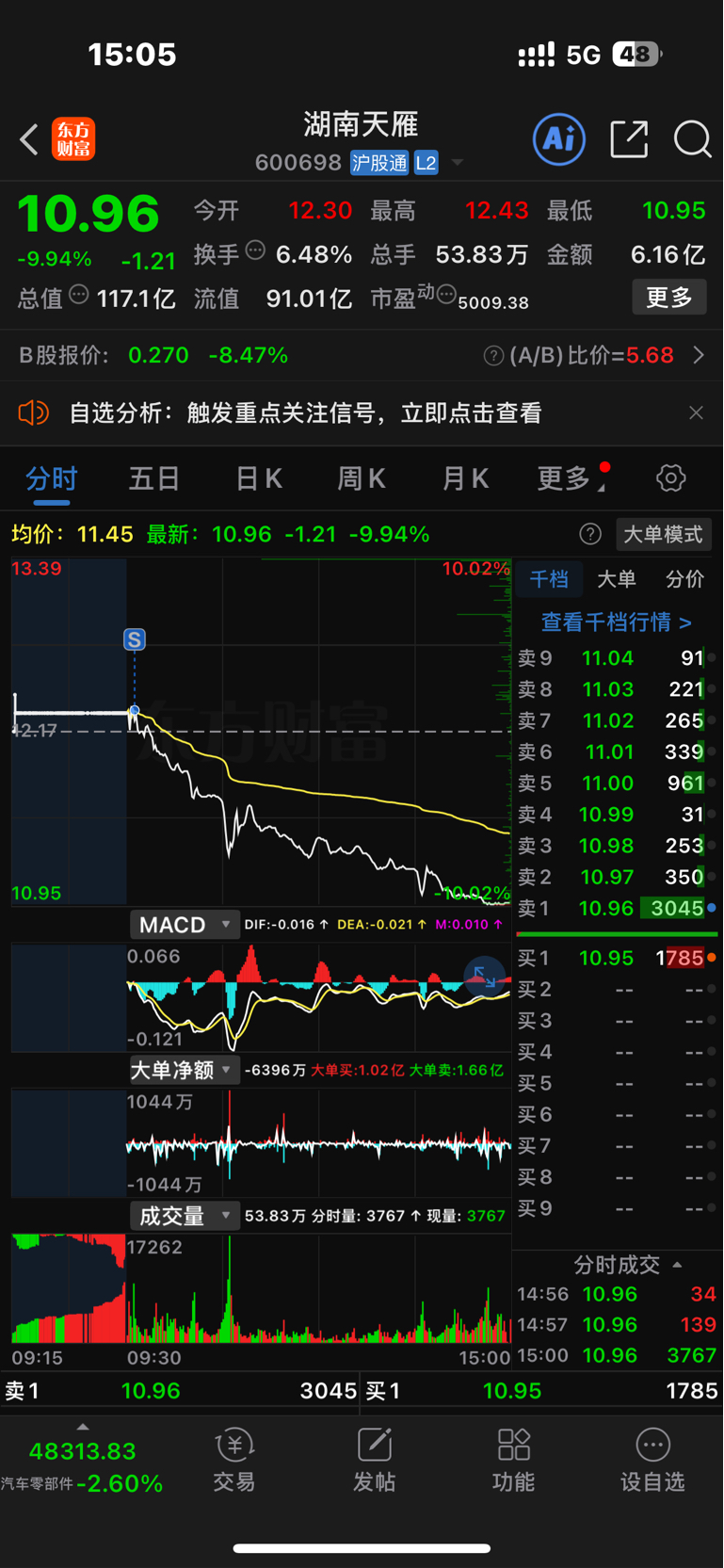This screenshot has height=1568, width=724.
Task: Tap the chart help question mark
Action: [590, 534]
